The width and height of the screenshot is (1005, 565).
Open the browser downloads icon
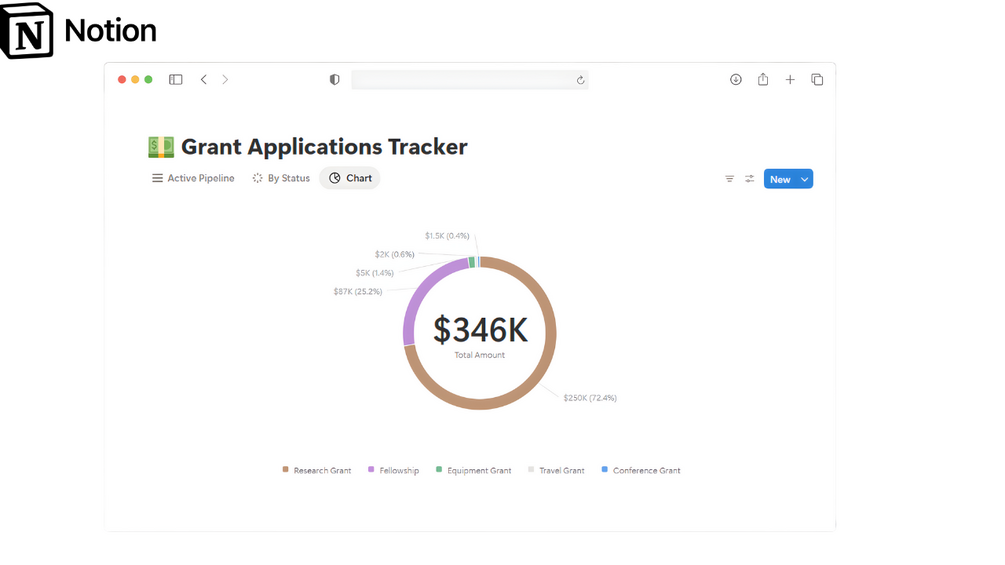pos(736,80)
